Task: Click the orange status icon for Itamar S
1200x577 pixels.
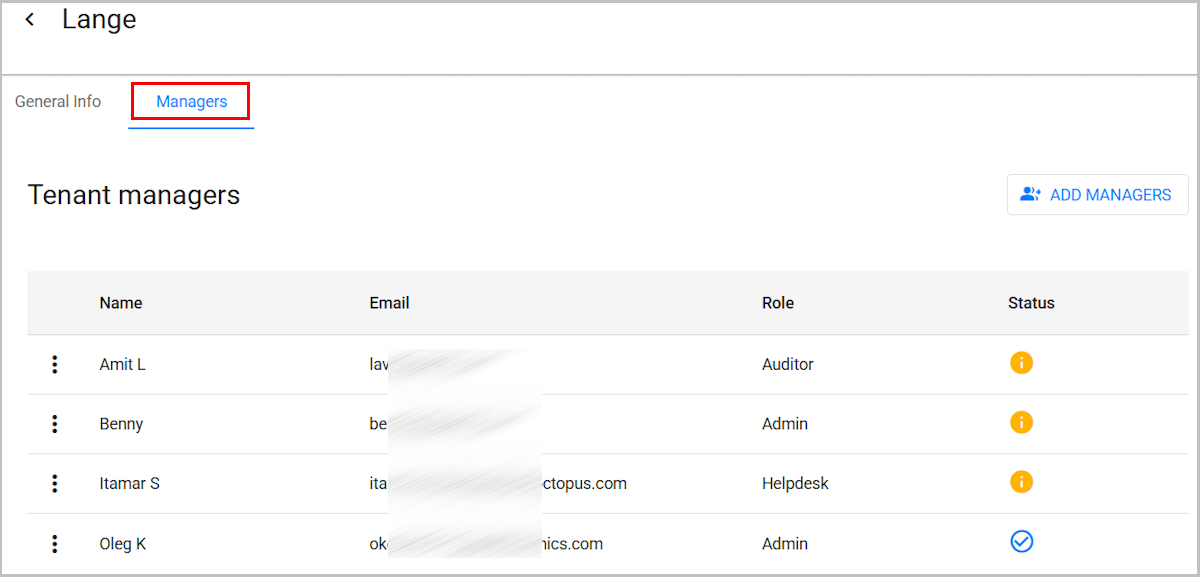Action: point(1021,482)
